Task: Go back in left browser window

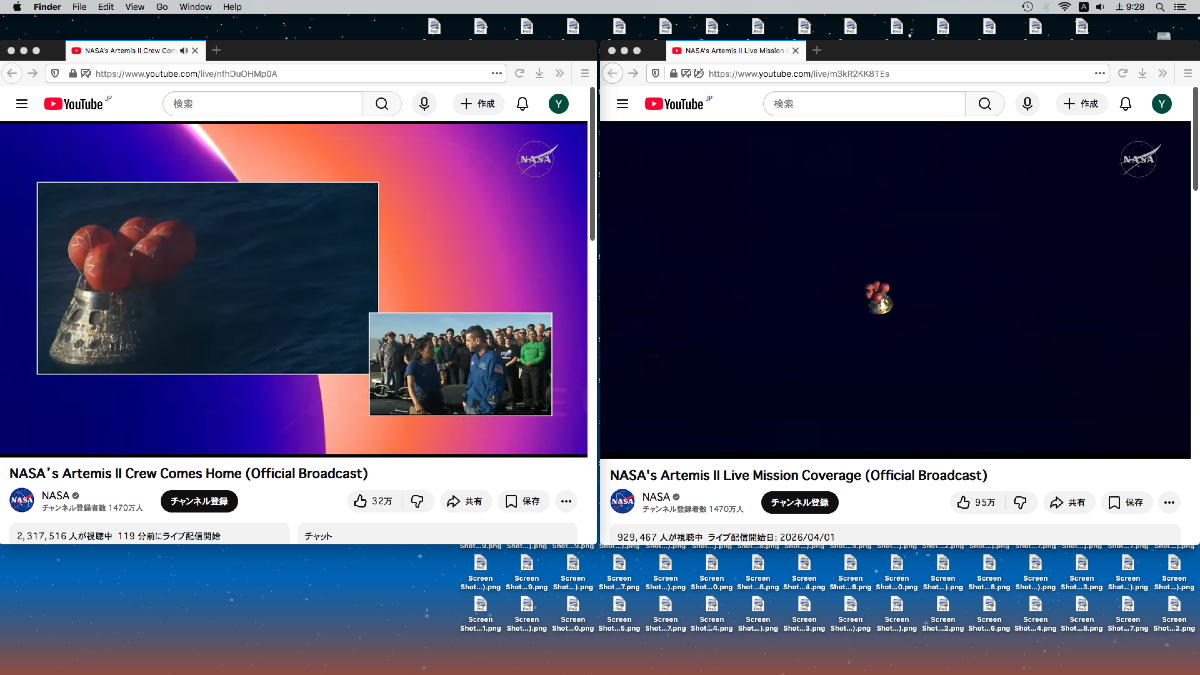Action: tap(13, 73)
